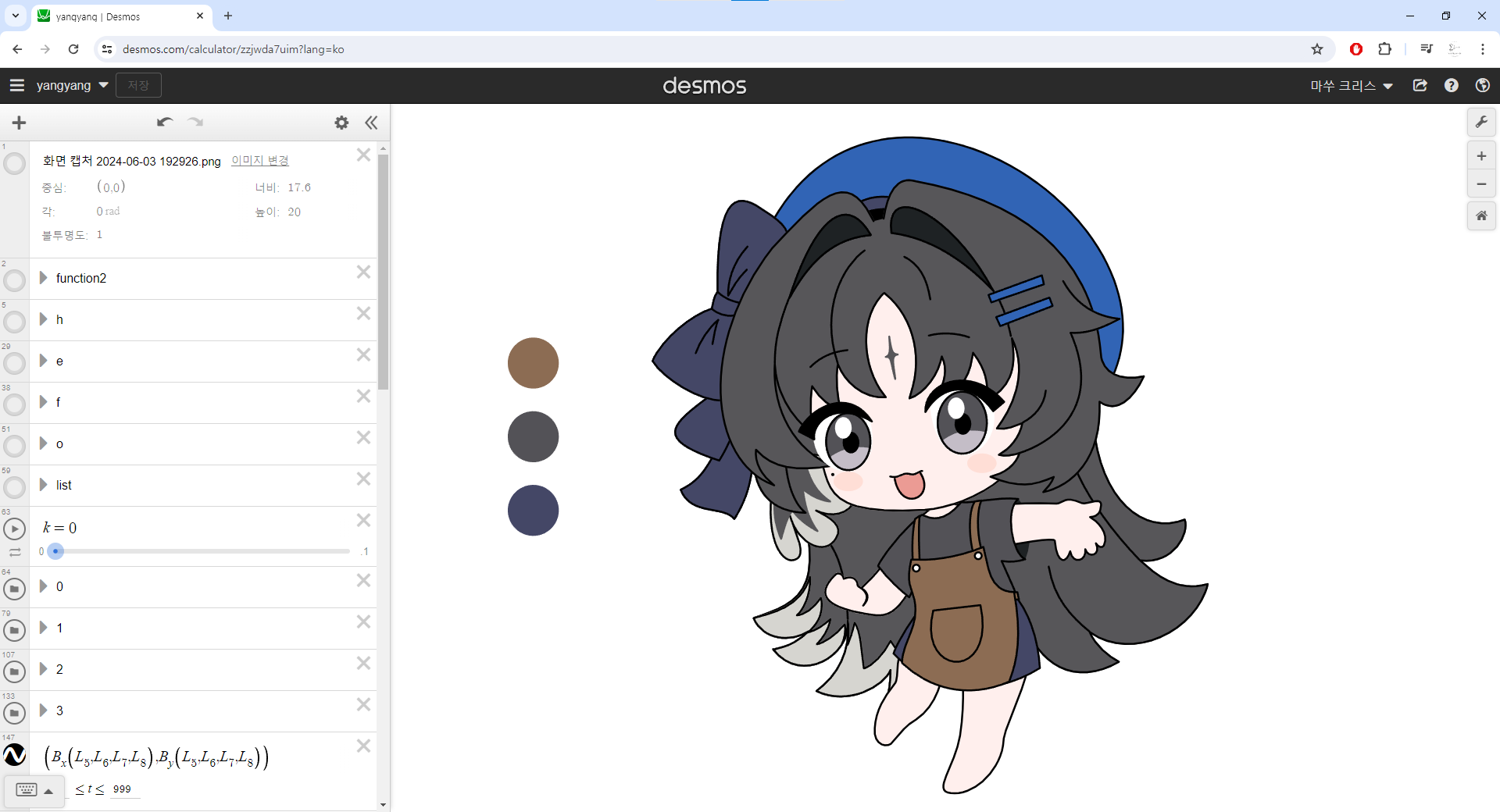Click the 저장 save button
1500x812 pixels.
[138, 85]
